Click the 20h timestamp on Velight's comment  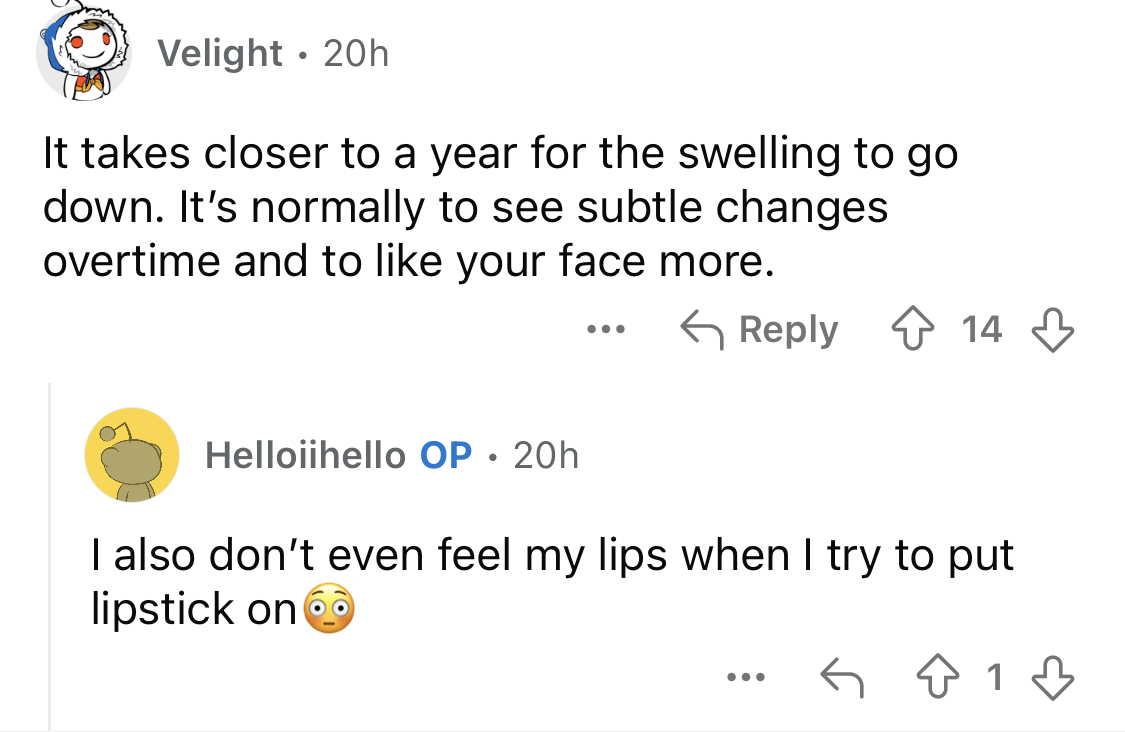(356, 53)
